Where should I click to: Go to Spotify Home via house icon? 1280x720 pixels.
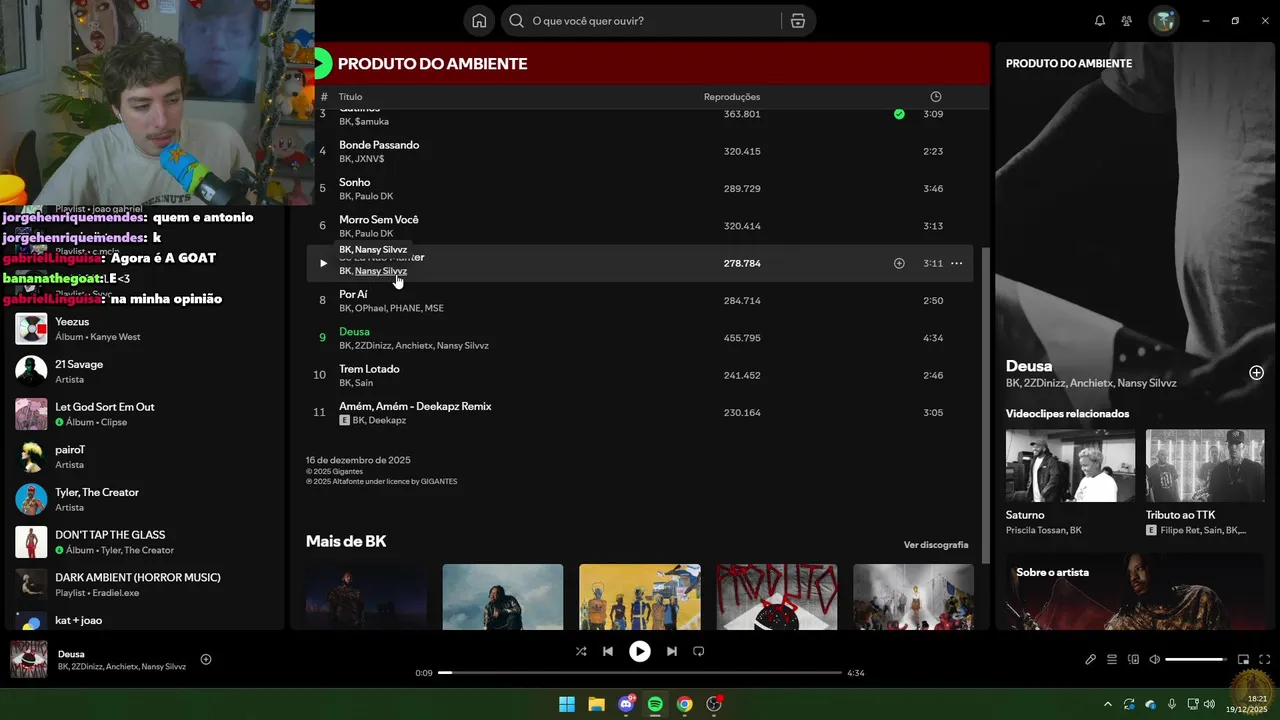point(479,21)
